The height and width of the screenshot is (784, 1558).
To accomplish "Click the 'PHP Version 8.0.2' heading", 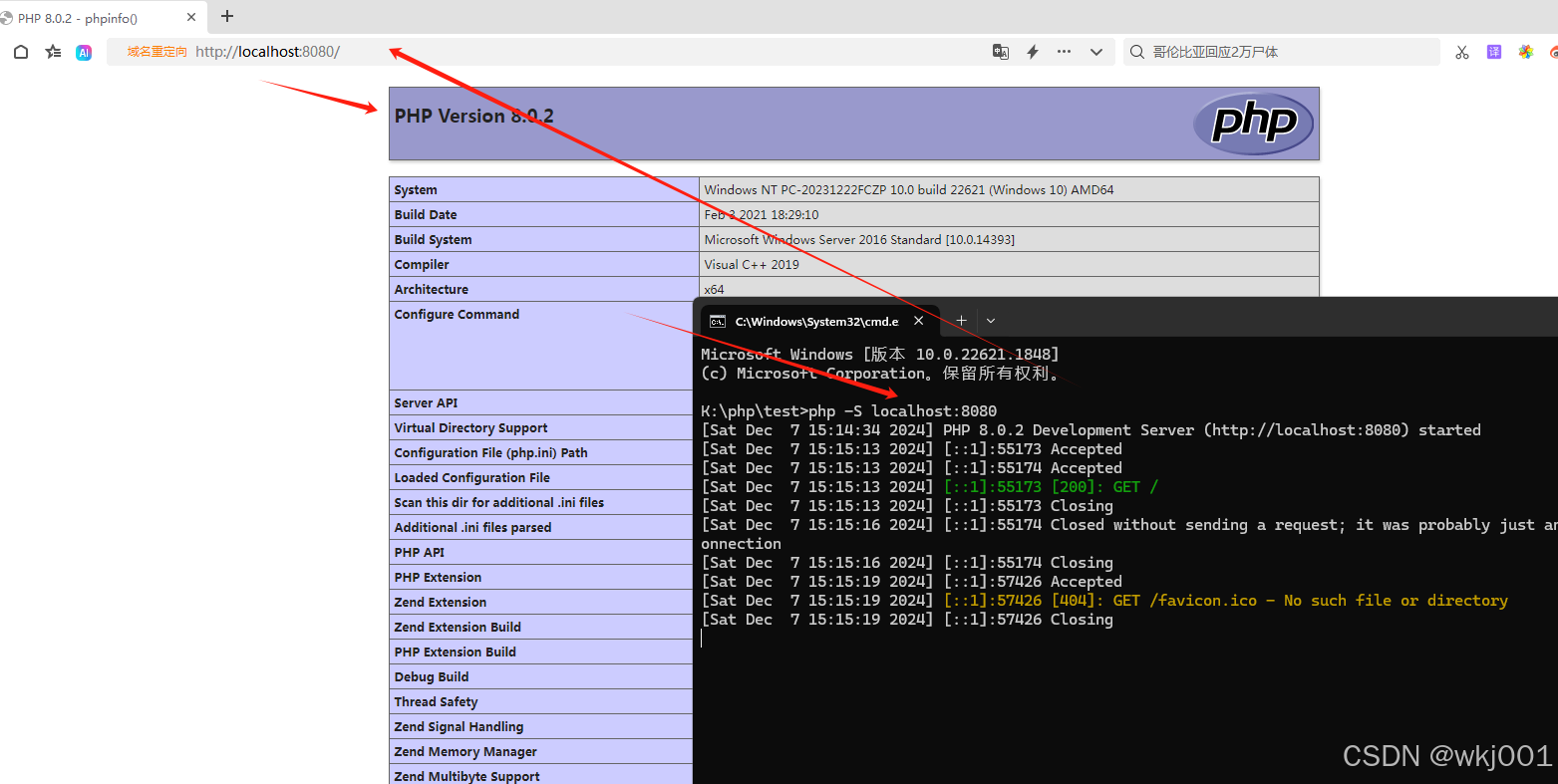I will [473, 117].
